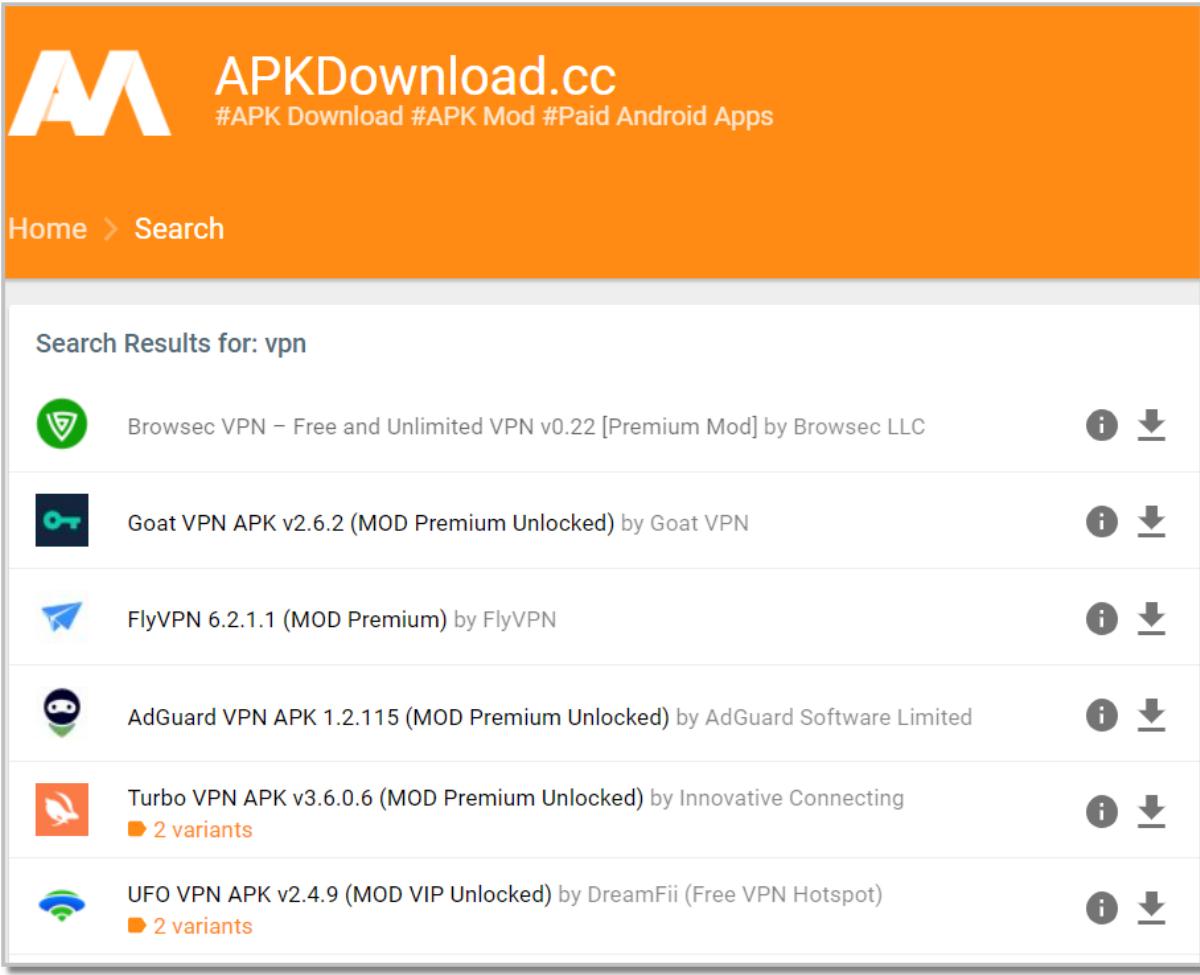The image size is (1200, 975).
Task: Download the UFO VPN APK
Action: [x=1152, y=908]
